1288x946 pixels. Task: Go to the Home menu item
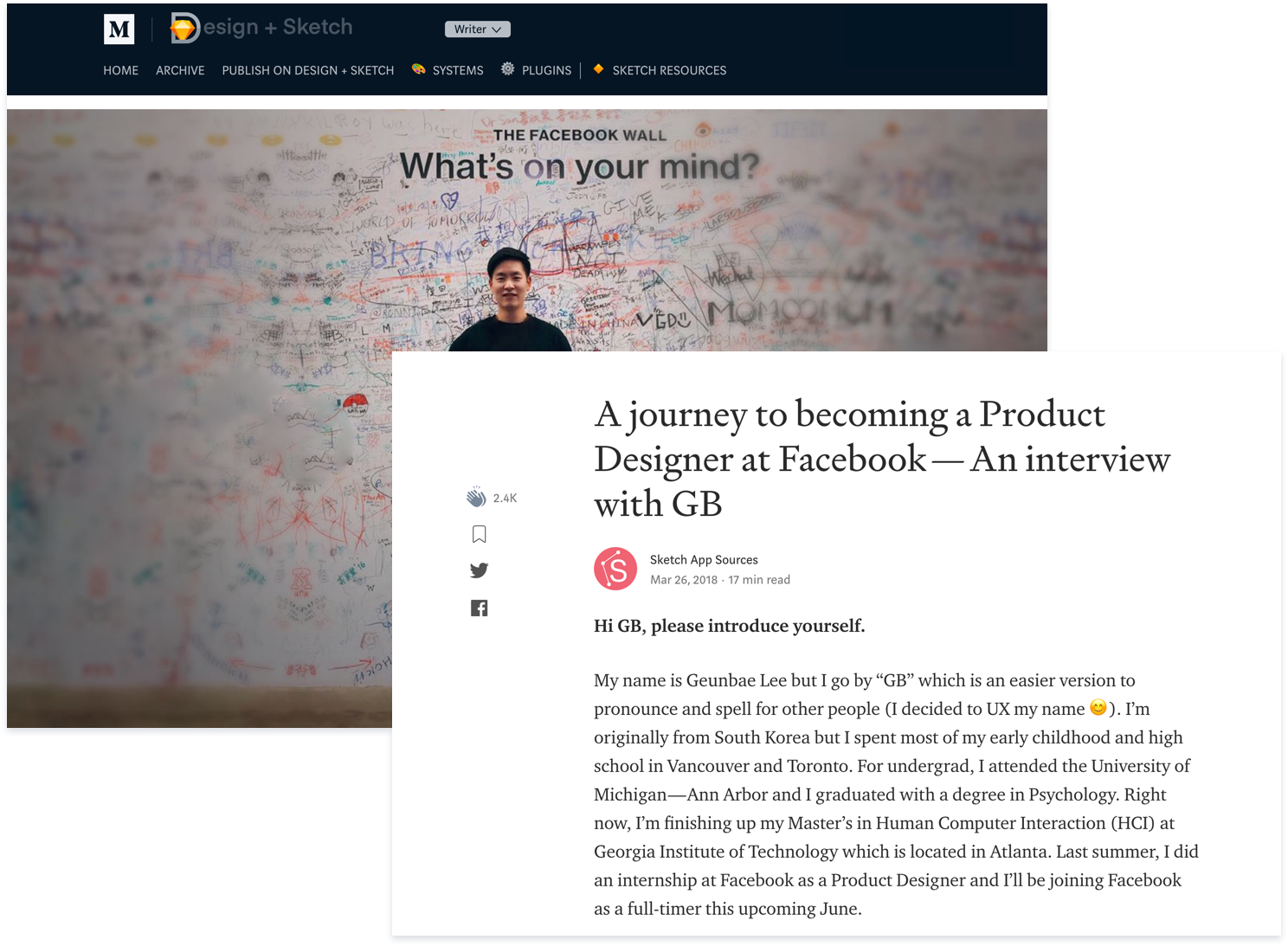click(x=120, y=70)
